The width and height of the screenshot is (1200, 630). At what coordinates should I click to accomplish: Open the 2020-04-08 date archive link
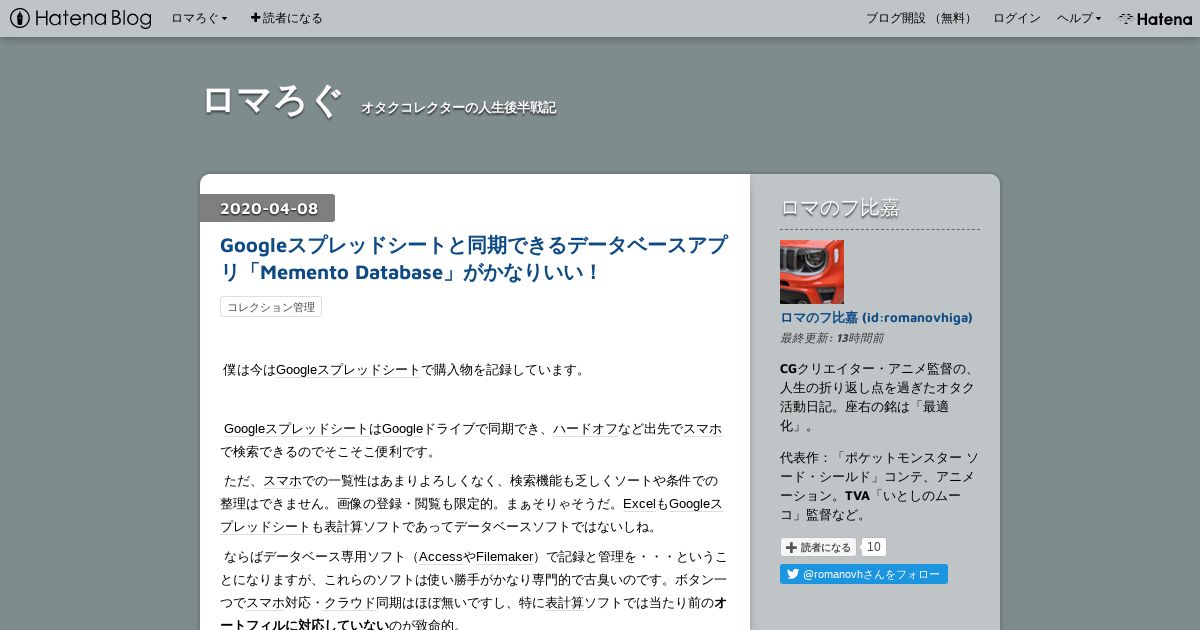[x=269, y=208]
